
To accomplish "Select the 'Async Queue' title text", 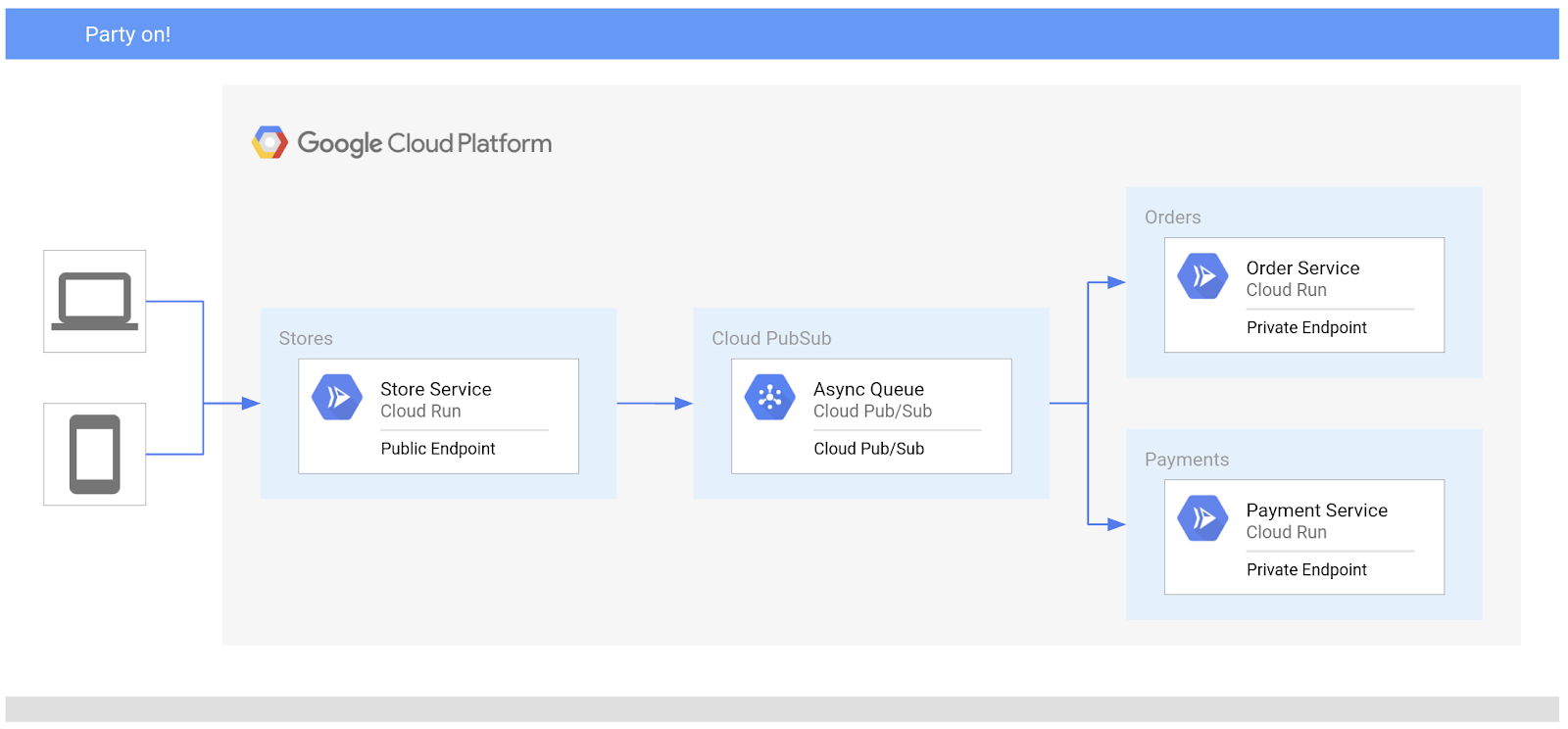I will (x=869, y=389).
